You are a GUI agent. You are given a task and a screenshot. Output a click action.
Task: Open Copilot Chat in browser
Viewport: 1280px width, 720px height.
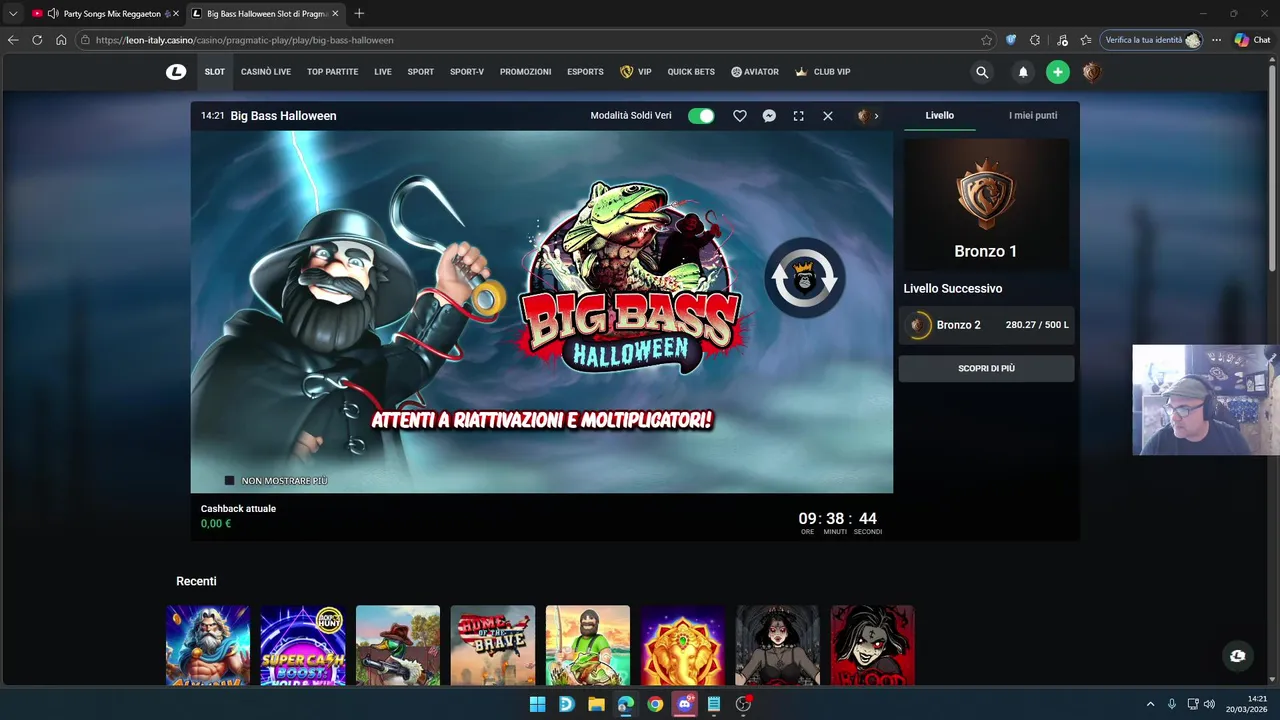pos(1252,40)
